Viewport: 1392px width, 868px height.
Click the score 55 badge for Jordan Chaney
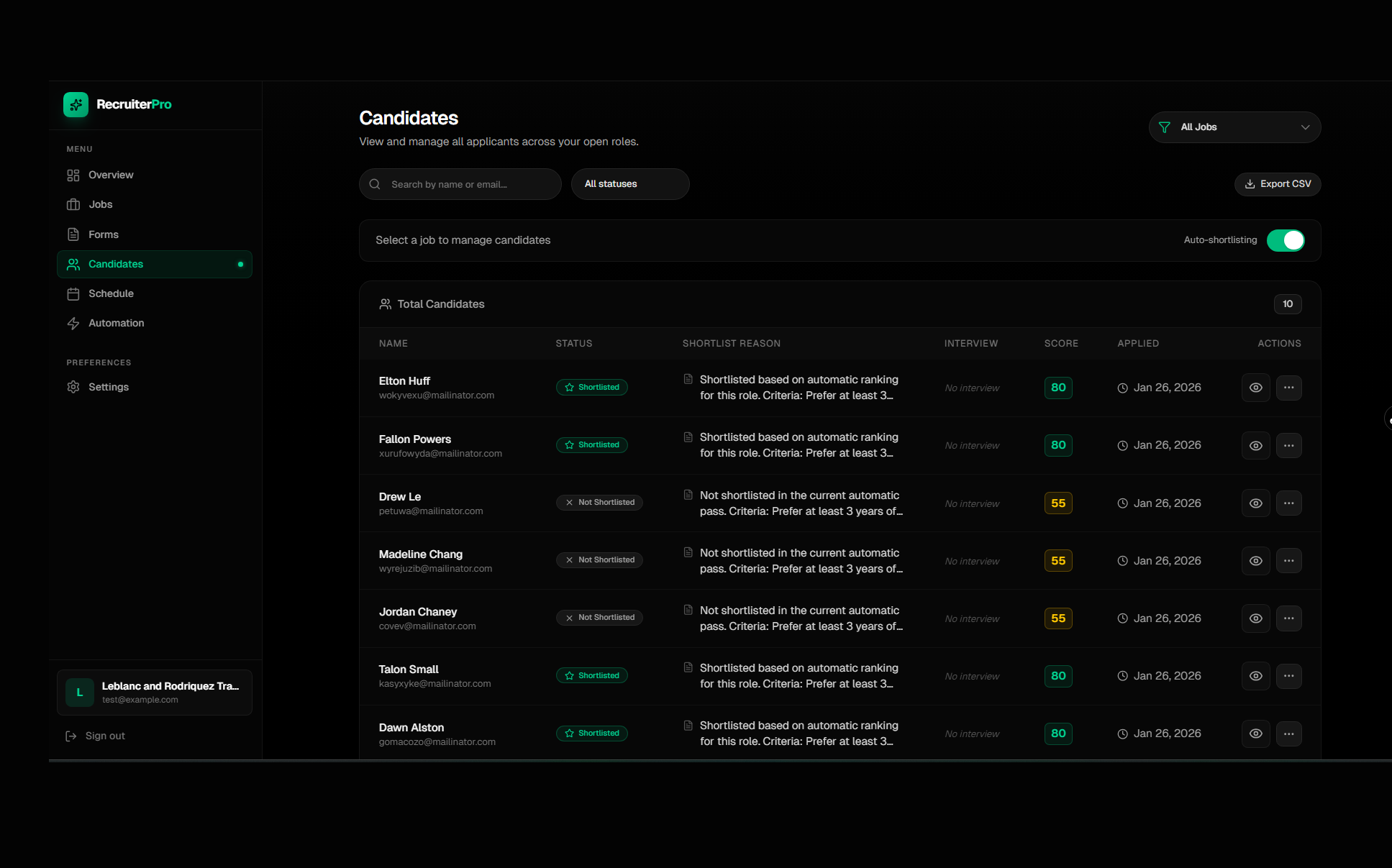click(x=1057, y=618)
